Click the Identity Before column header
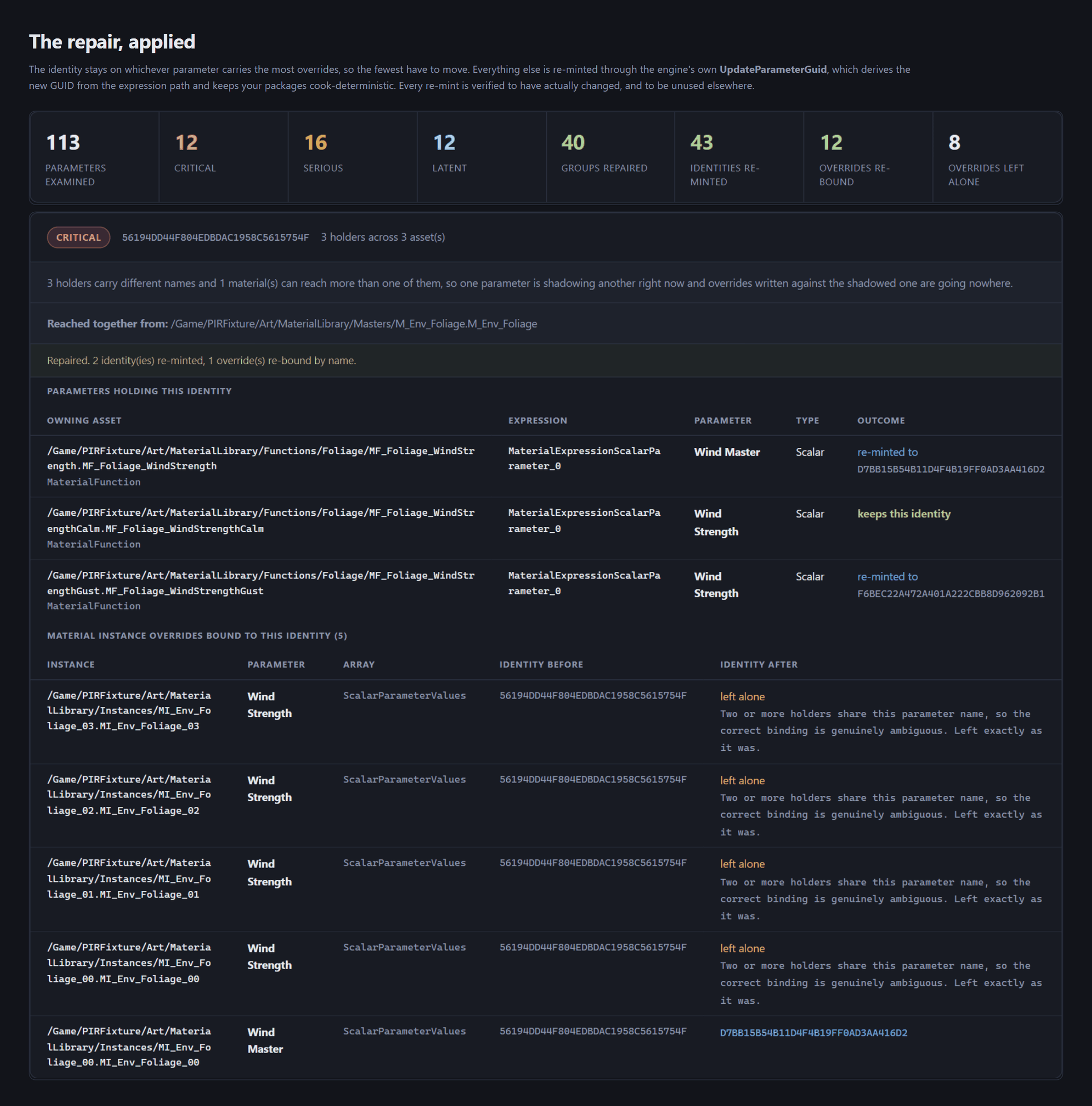The image size is (1092, 1106). tap(541, 665)
